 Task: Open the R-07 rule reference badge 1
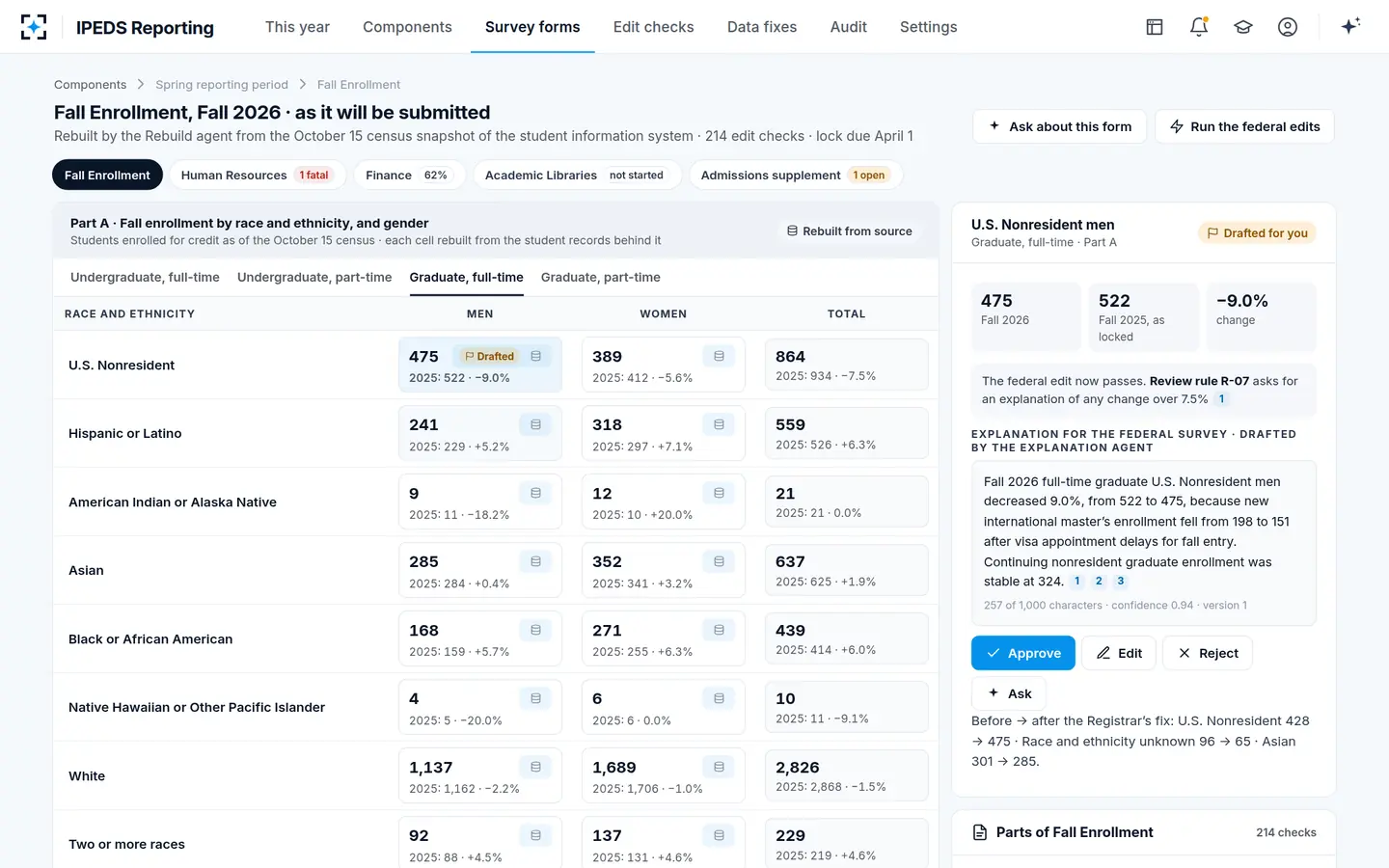point(1221,399)
